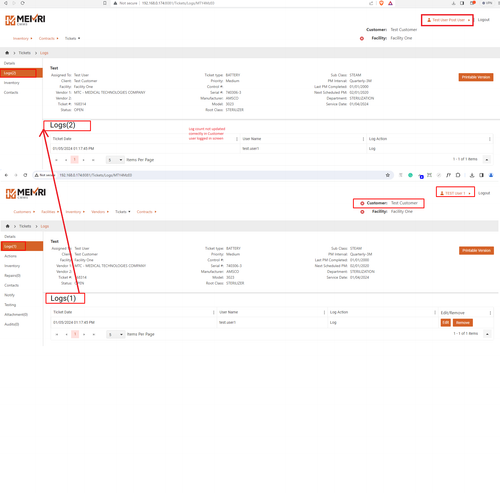The image size is (500, 493).
Task: Reload the lower browser page
Action: coord(25,175)
